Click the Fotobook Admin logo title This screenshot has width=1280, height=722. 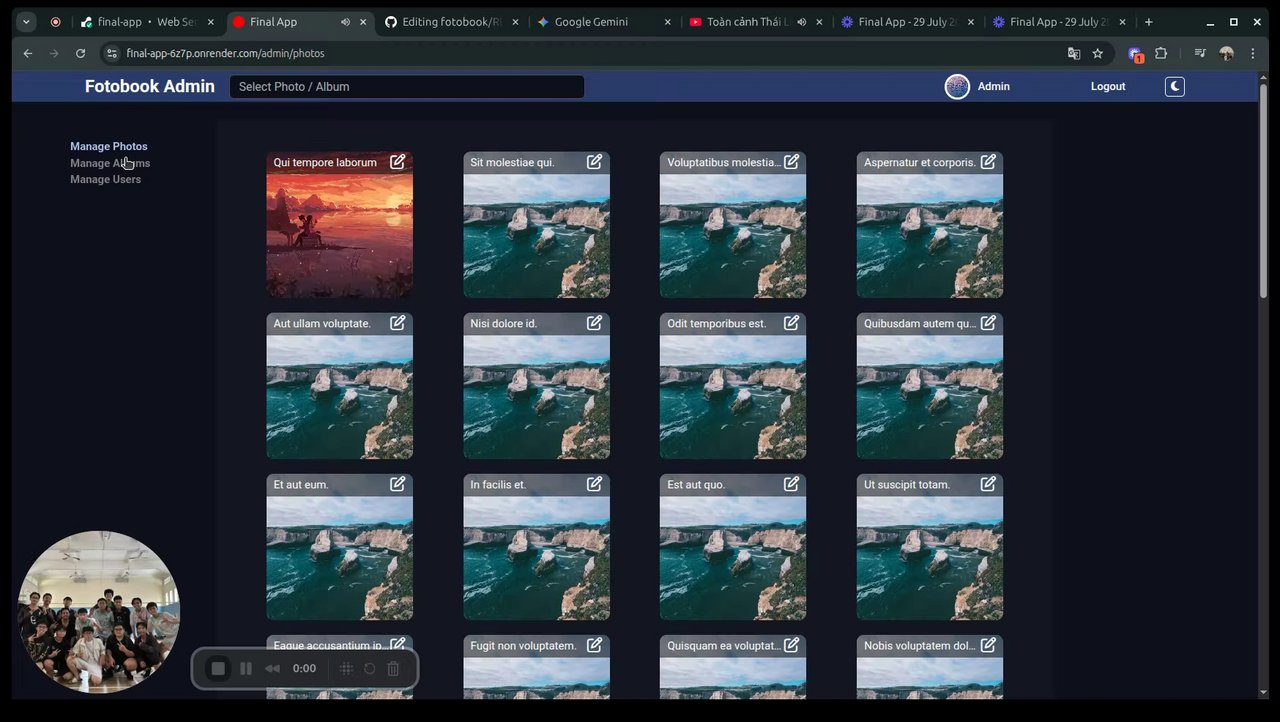(x=150, y=87)
